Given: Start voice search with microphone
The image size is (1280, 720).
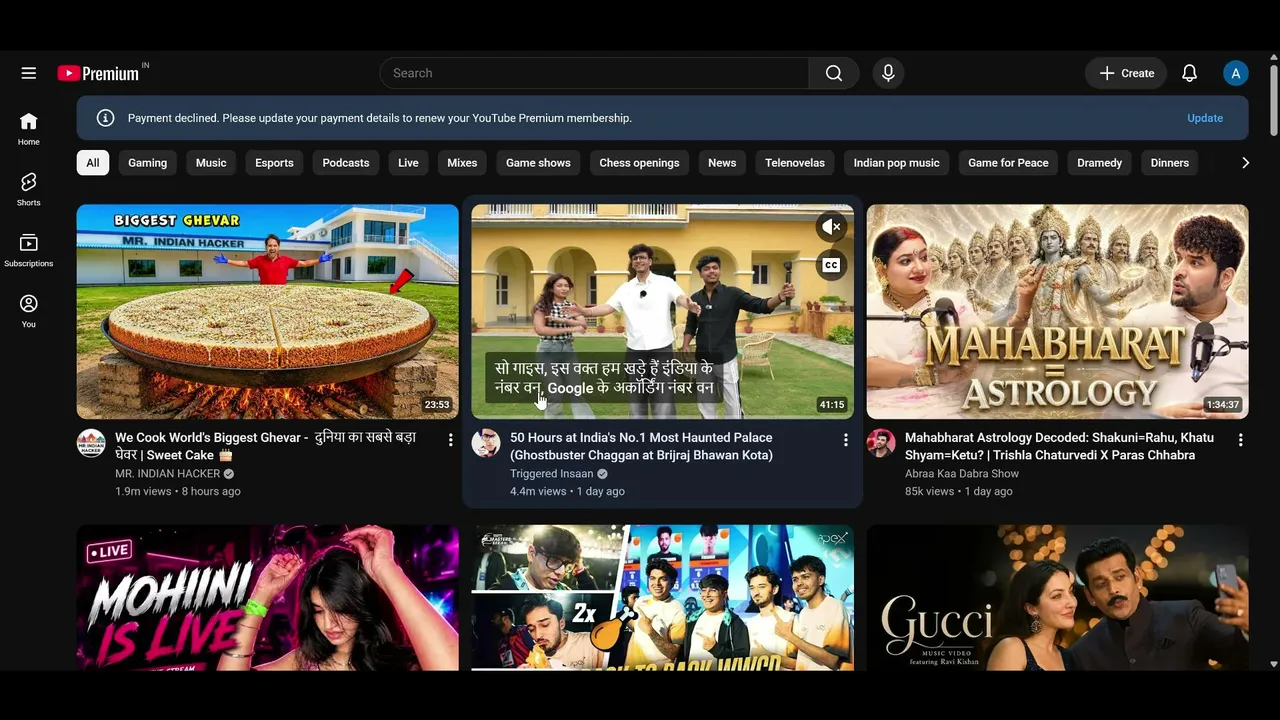Looking at the screenshot, I should click(888, 73).
